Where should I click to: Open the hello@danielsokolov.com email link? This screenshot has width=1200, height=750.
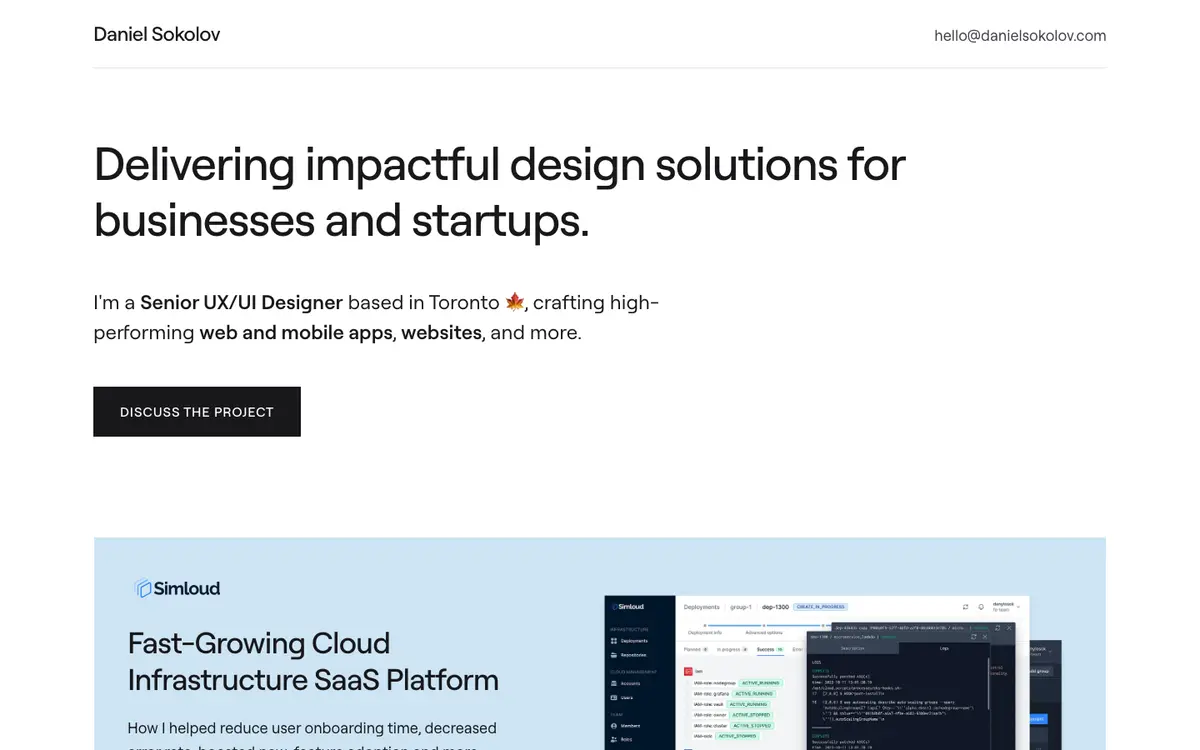tap(1020, 35)
